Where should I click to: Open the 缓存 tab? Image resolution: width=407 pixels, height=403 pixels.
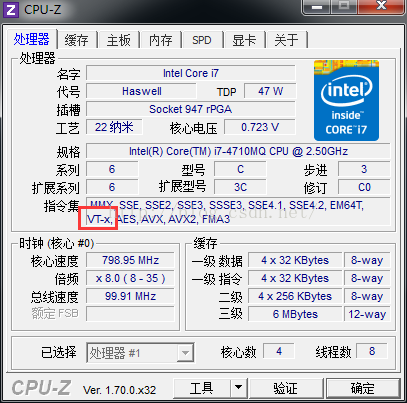click(77, 40)
